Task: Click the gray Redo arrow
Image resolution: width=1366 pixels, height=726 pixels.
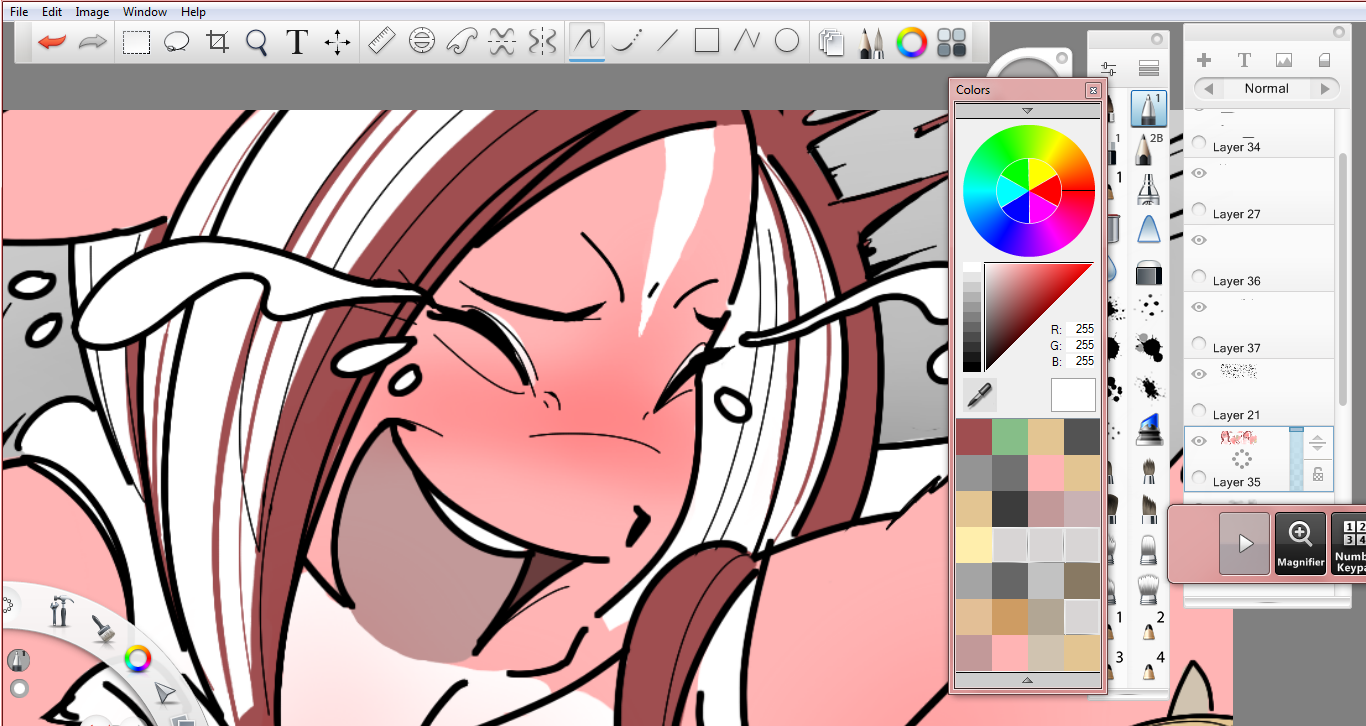Action: click(x=92, y=41)
